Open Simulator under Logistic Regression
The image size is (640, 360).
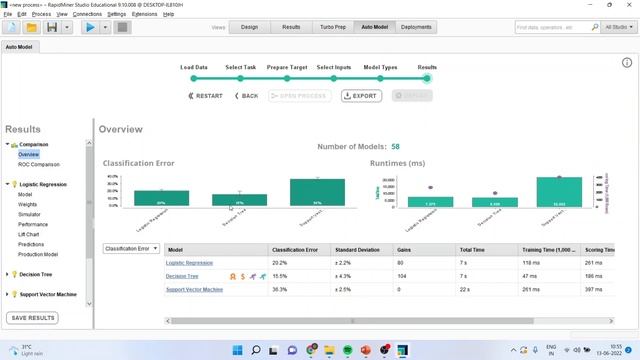pyautogui.click(x=29, y=214)
